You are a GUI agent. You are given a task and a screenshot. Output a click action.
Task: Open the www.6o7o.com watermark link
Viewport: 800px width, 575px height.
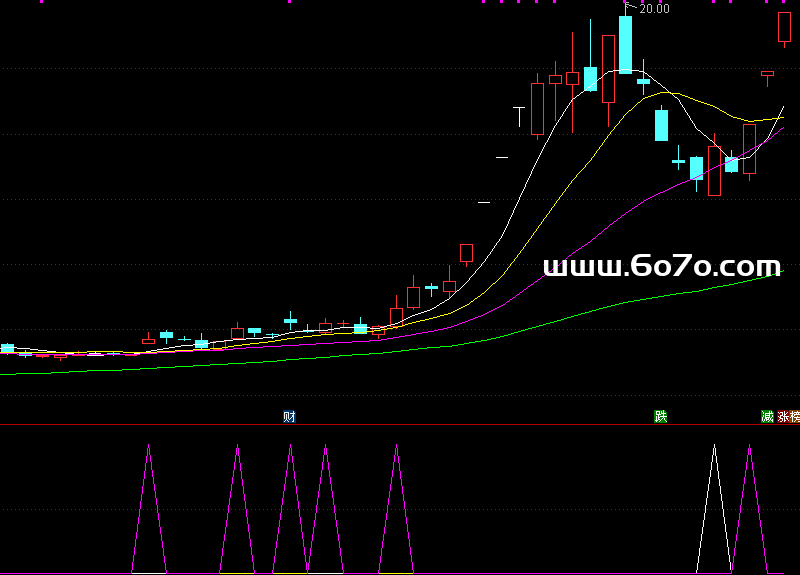661,267
